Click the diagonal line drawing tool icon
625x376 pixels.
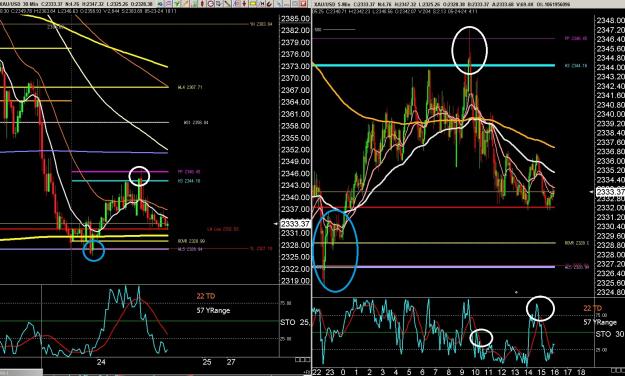(x=228, y=4)
